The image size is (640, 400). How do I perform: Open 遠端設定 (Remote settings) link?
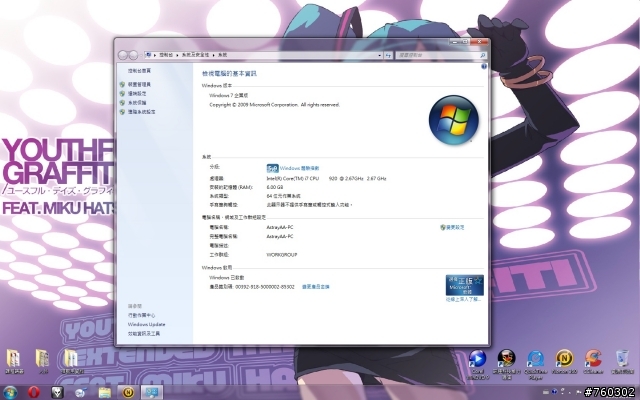[x=137, y=93]
